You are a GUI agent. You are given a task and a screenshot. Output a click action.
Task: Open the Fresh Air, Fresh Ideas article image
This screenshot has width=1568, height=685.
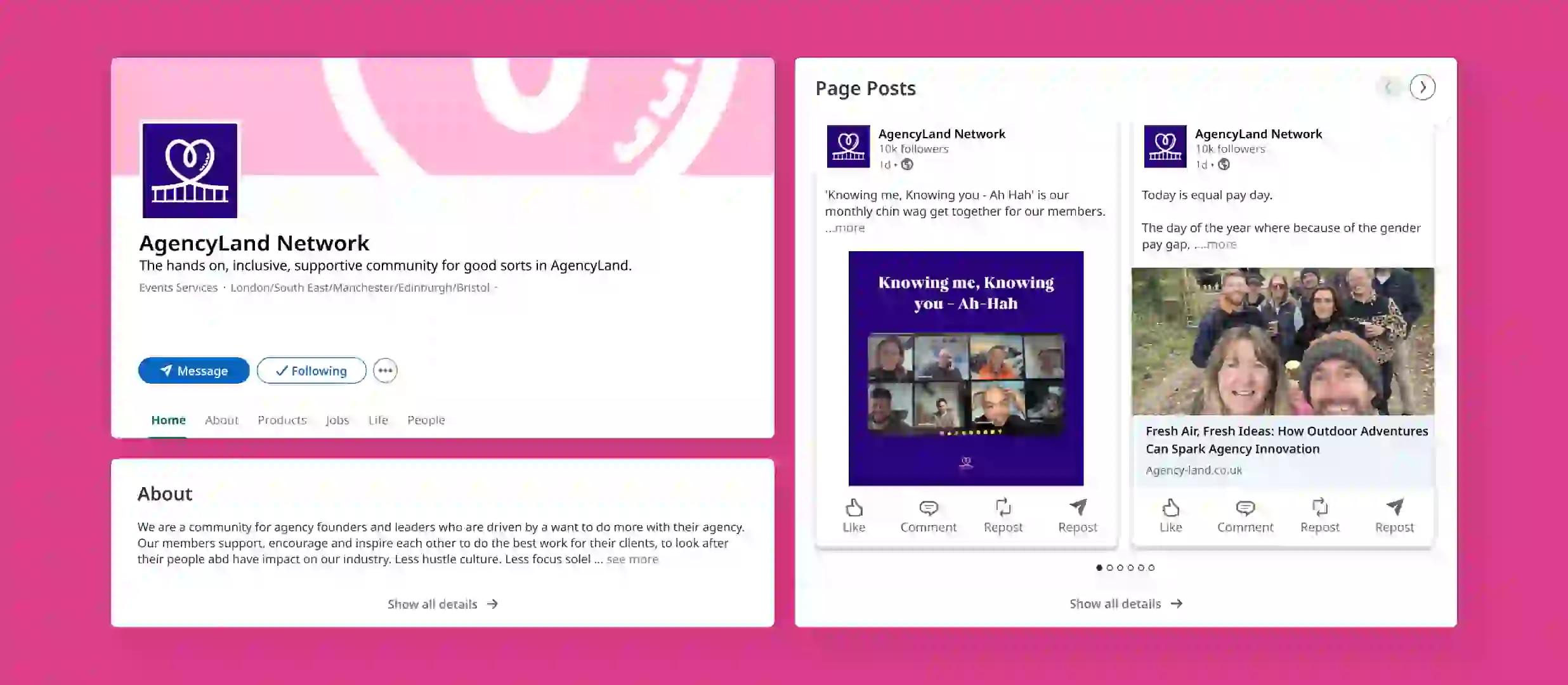pos(1282,341)
